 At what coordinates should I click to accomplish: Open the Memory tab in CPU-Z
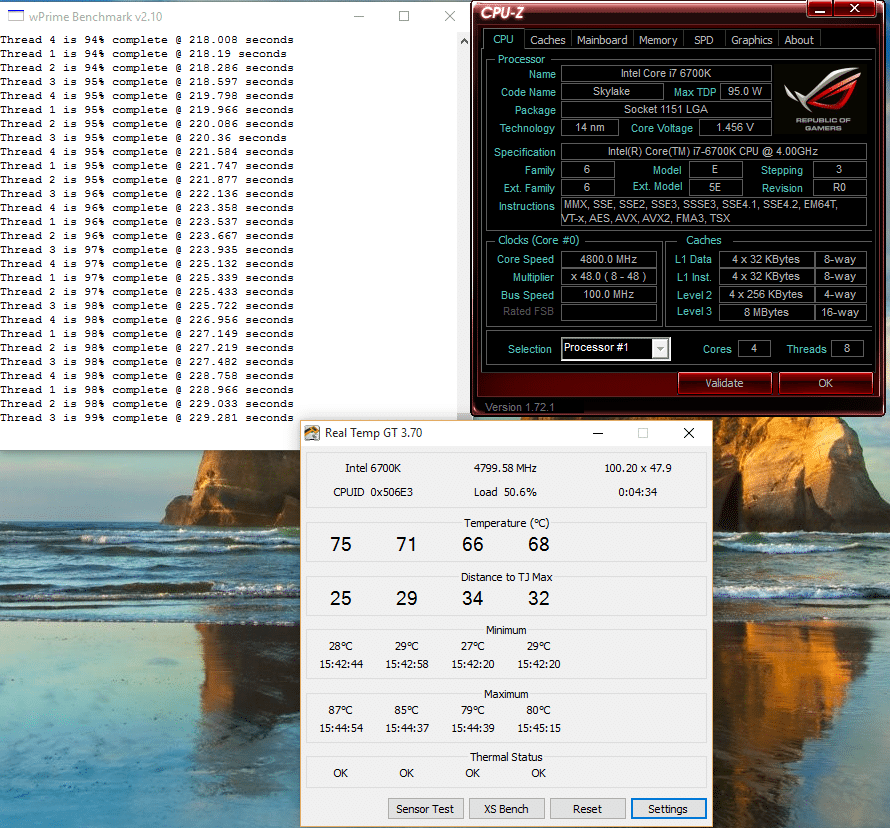658,40
